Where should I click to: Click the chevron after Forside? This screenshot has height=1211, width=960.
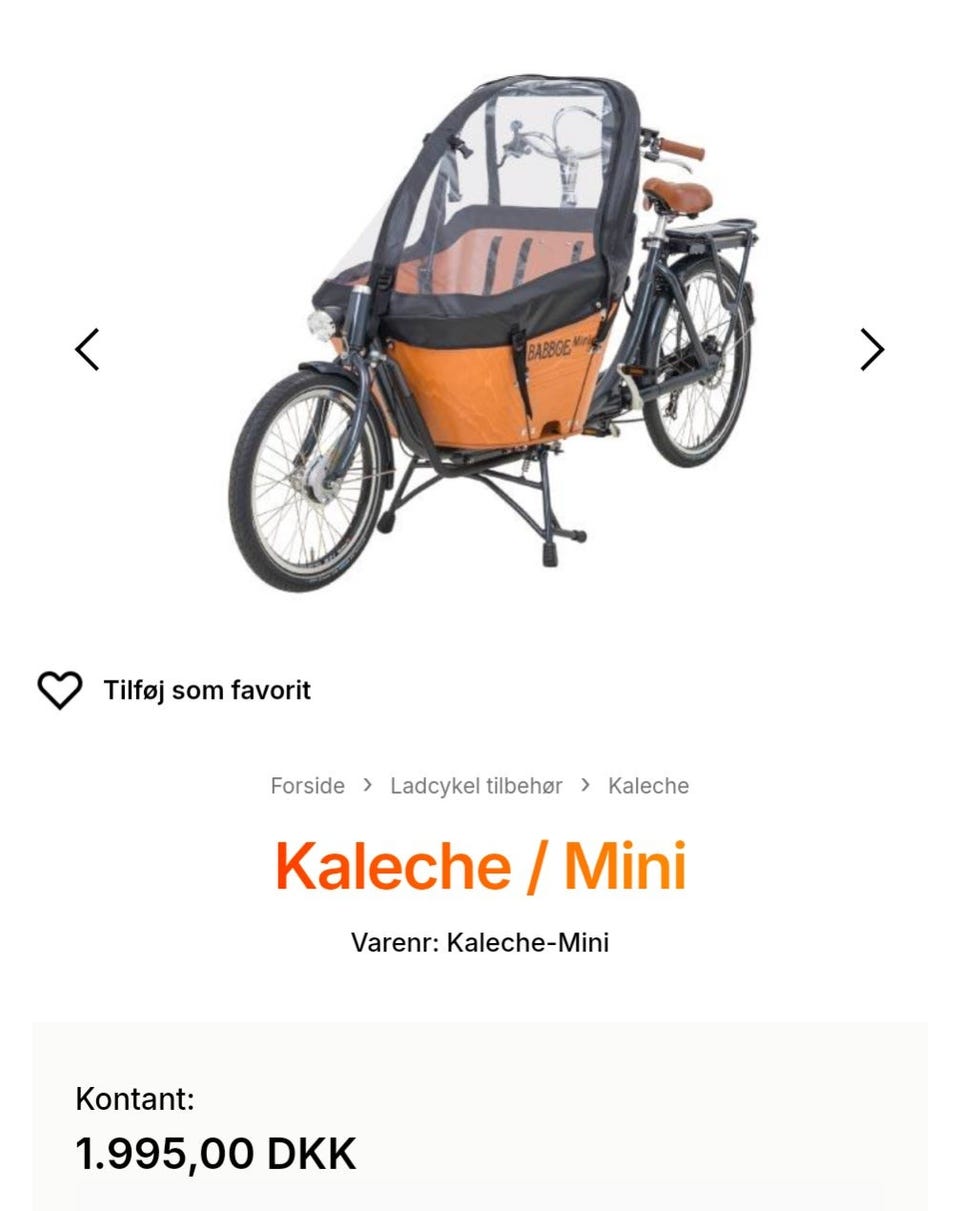point(368,785)
